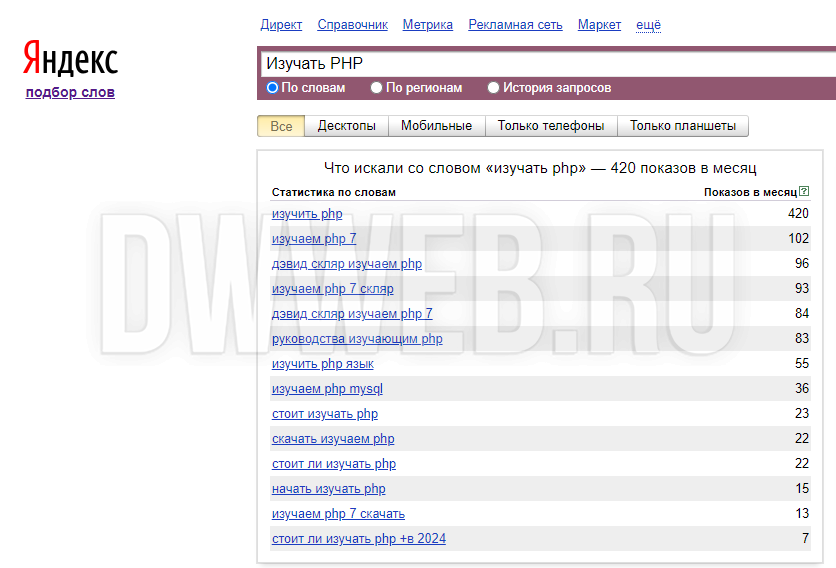Focus the search field with Изучать PHP
The height and width of the screenshot is (568, 836).
548,63
